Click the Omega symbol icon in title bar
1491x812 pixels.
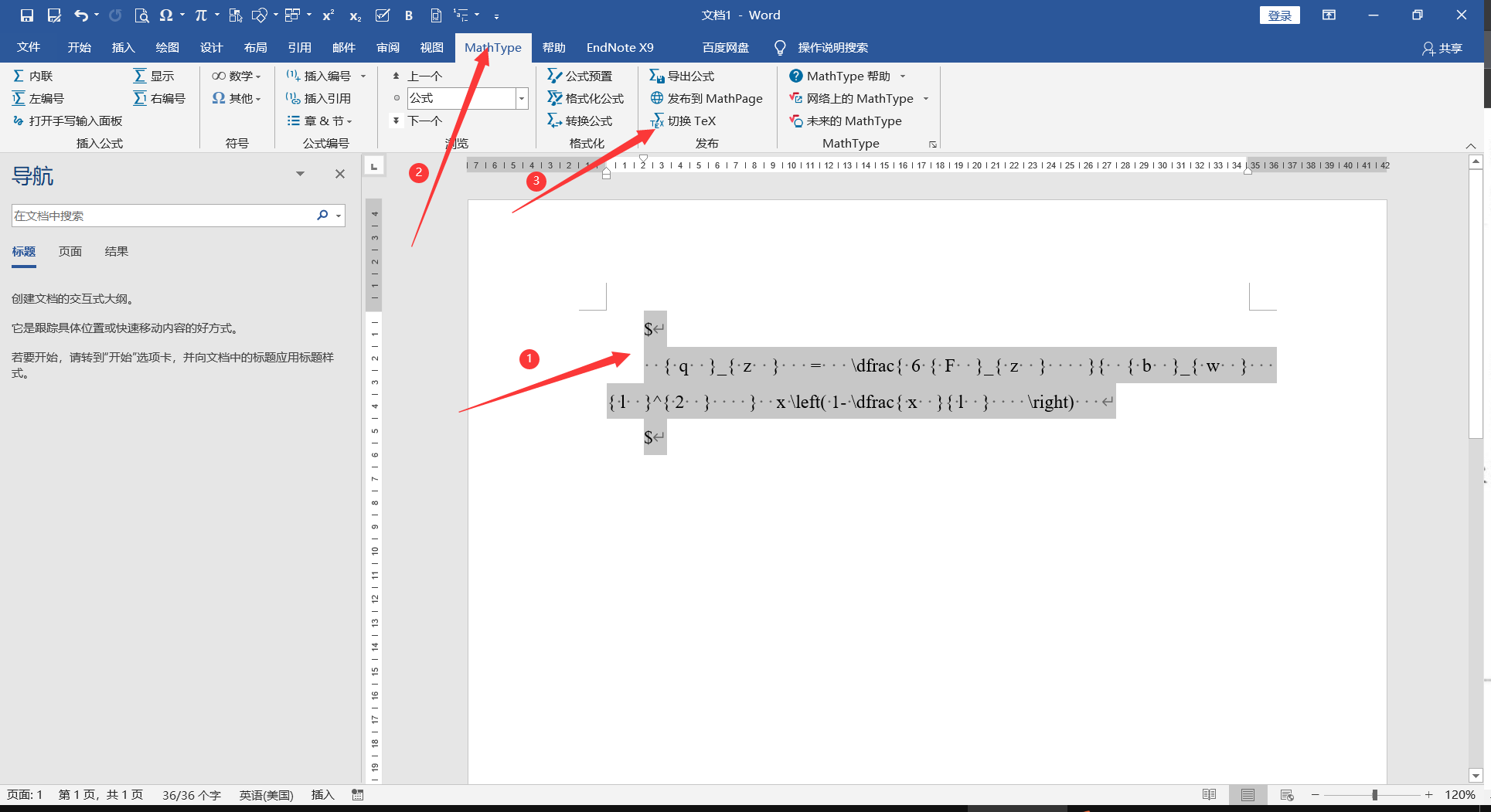coord(165,15)
